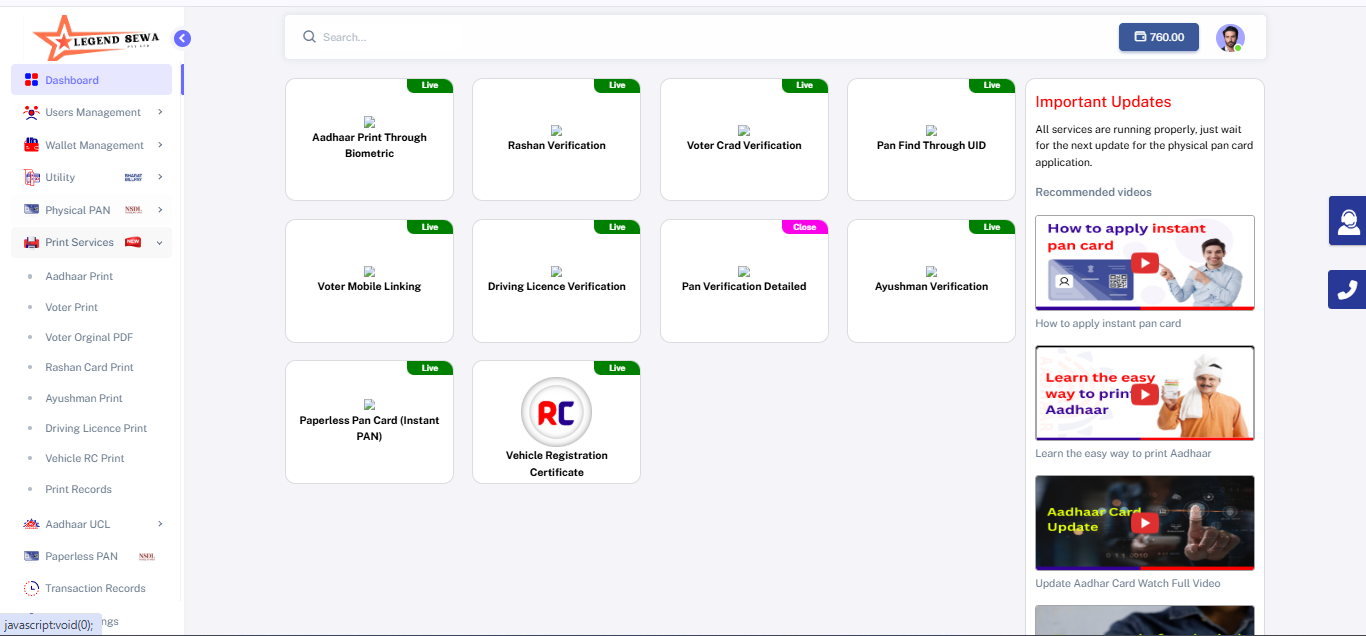This screenshot has width=1366, height=636.
Task: Open Rashan Card Print menu item
Action: (89, 367)
